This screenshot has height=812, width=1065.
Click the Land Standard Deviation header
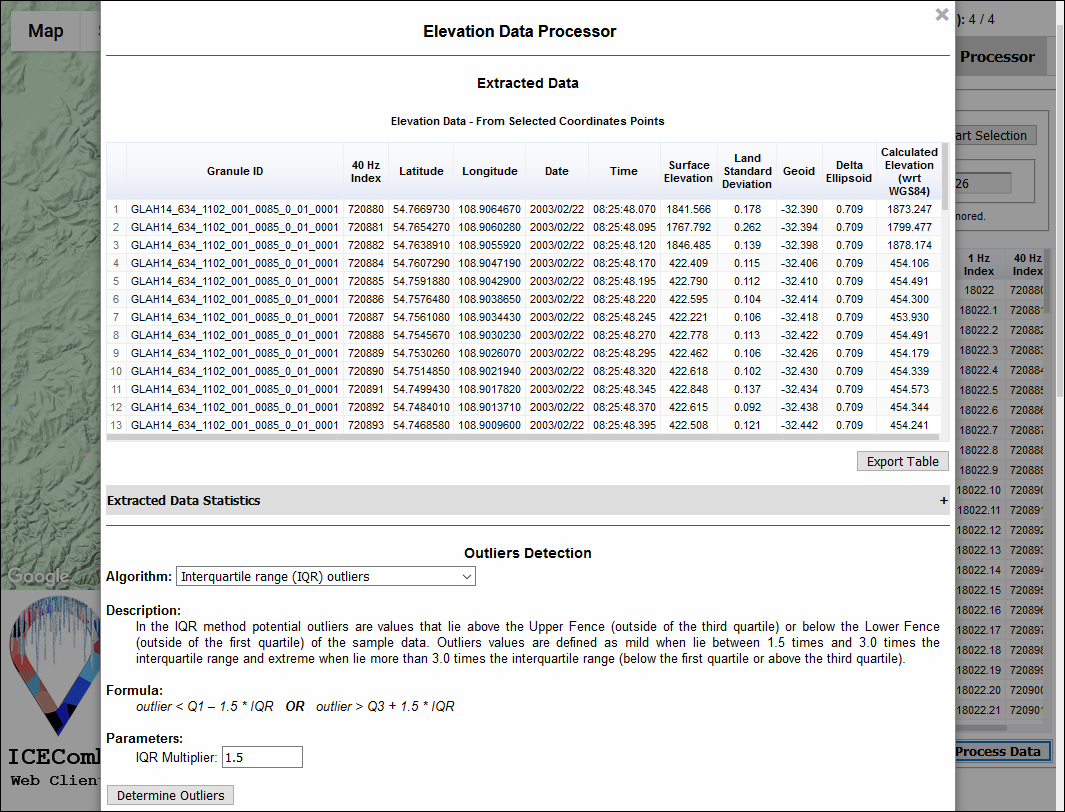747,171
